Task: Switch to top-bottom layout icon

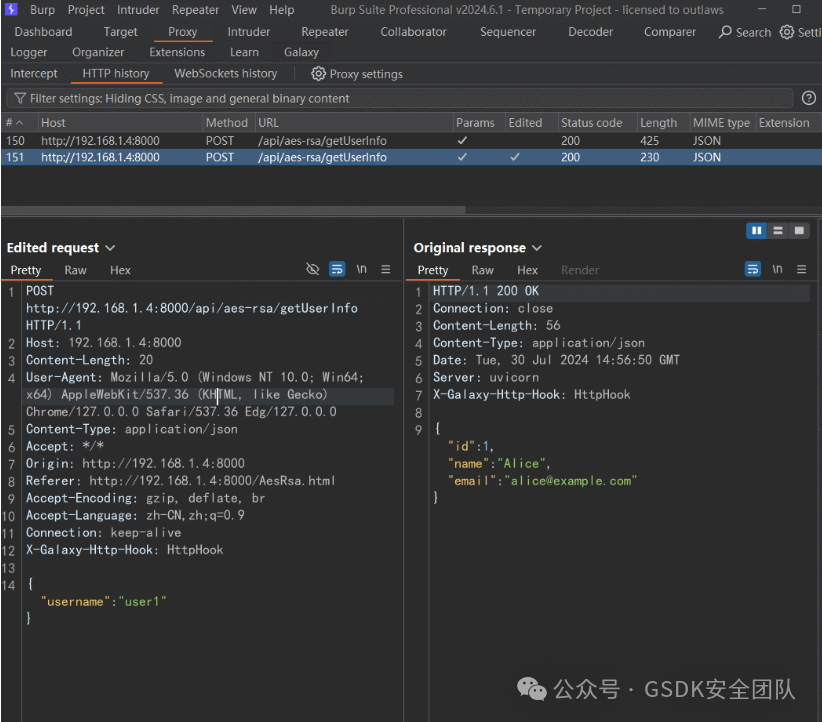Action: 778,231
